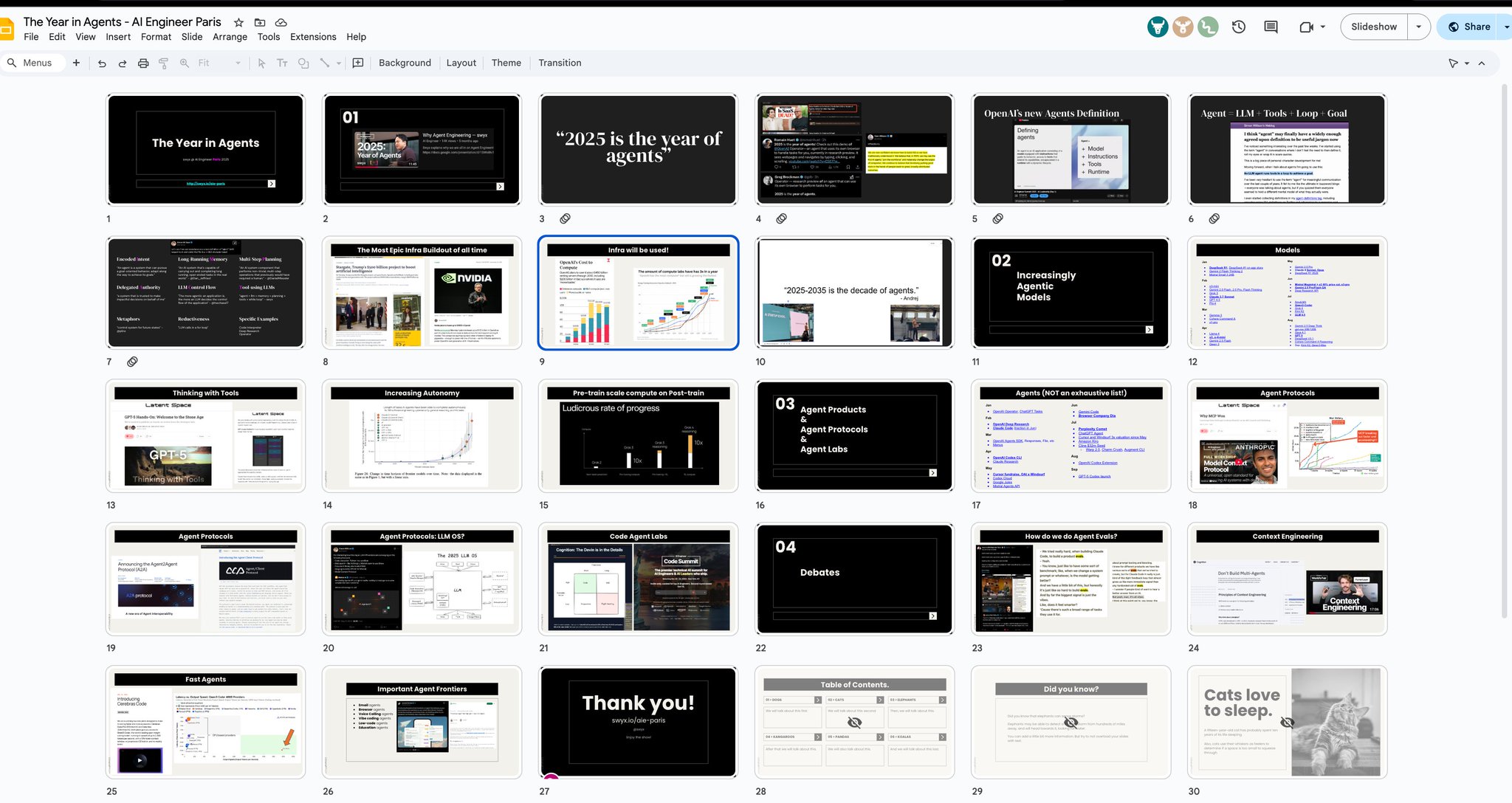Select slide 13 Thinking with Tools

pyautogui.click(x=206, y=436)
